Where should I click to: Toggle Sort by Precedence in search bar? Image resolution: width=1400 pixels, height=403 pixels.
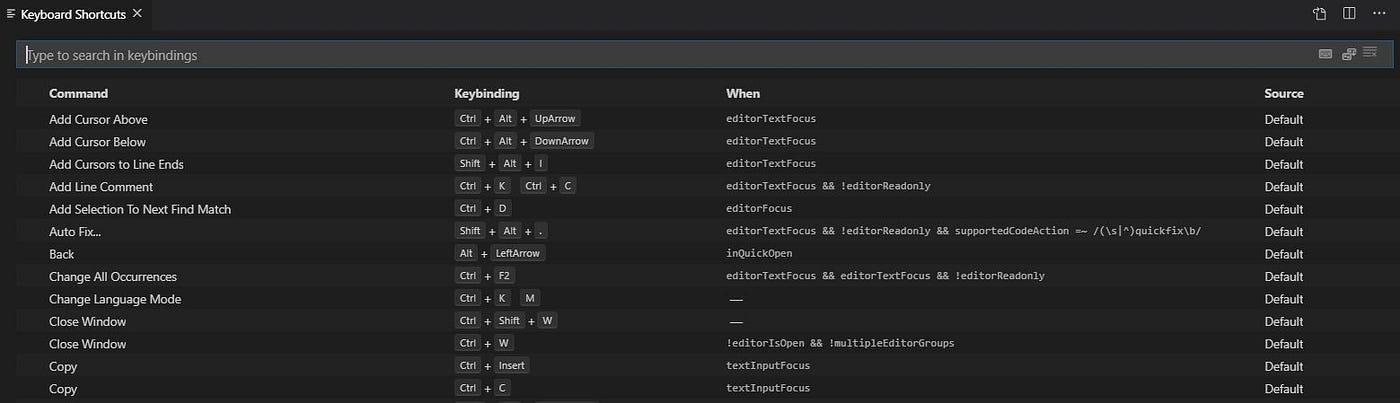coord(1348,54)
